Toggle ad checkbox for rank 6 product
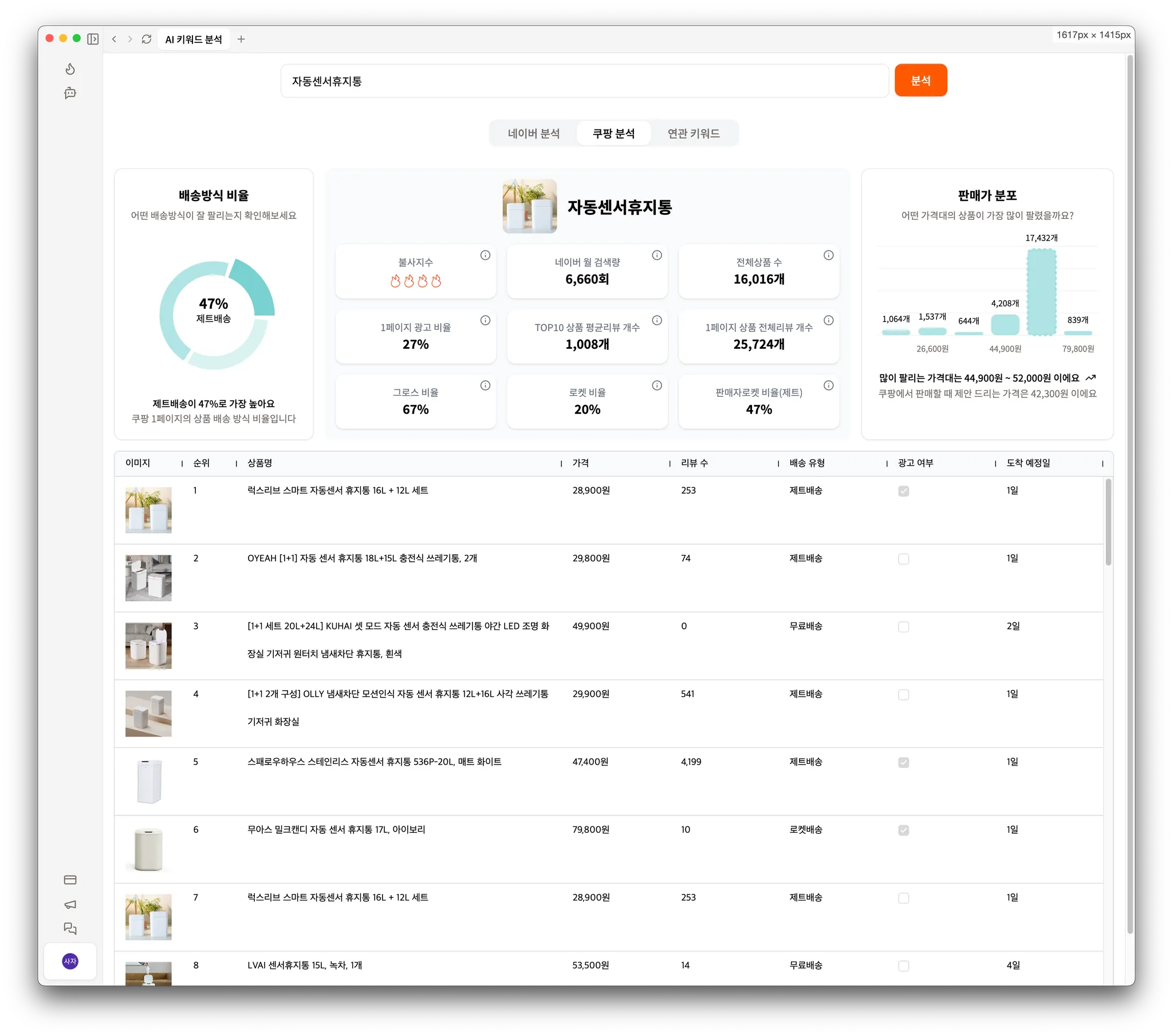Screen dimensions: 1173x1036 [x=903, y=830]
